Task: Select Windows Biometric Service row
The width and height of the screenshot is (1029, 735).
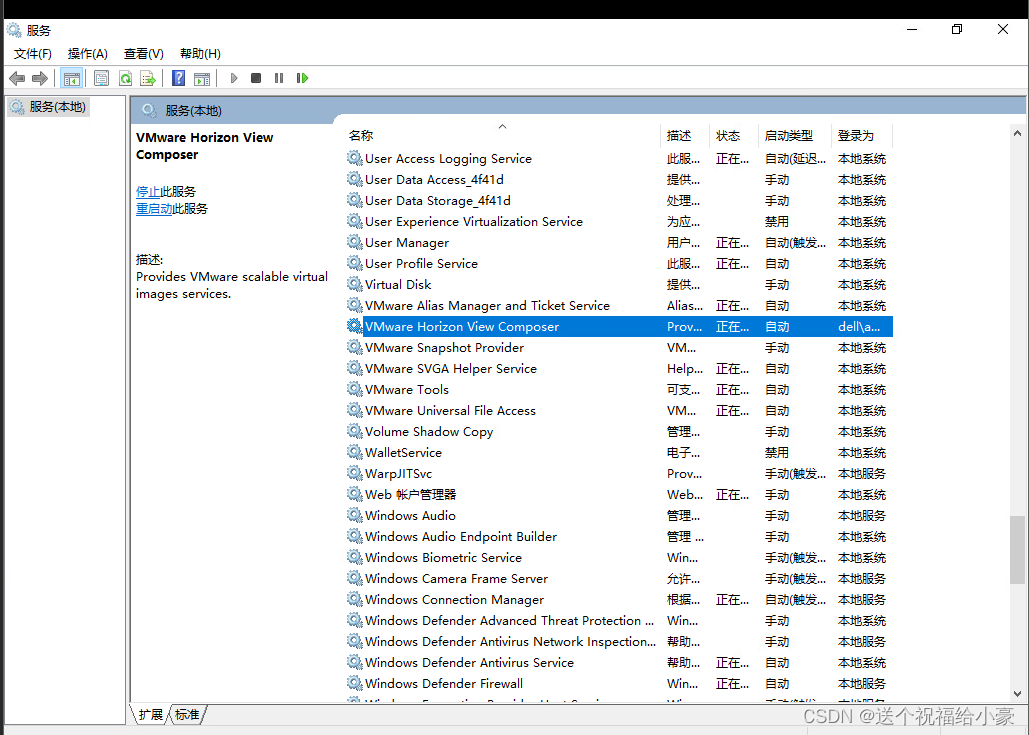Action: [x=620, y=557]
